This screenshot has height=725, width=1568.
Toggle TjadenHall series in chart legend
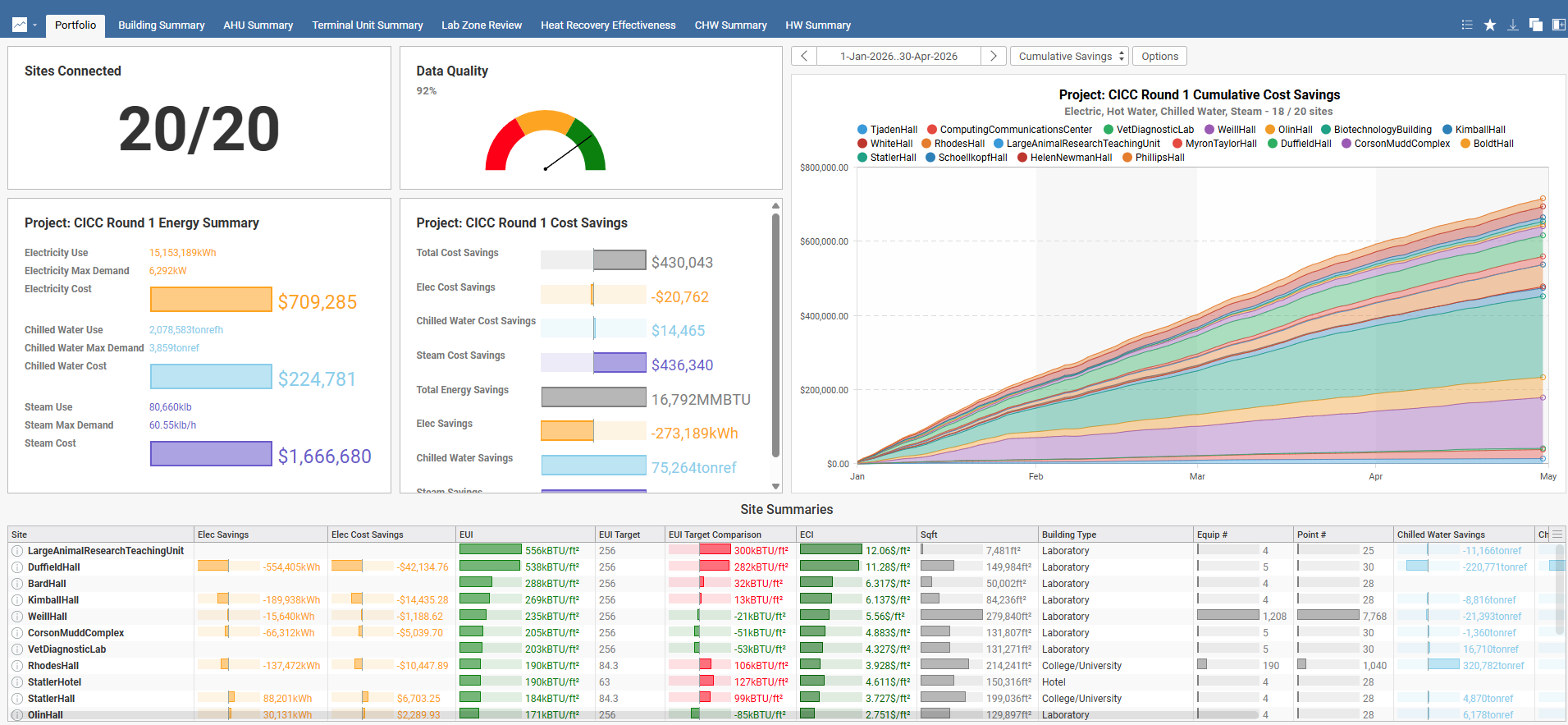[887, 130]
